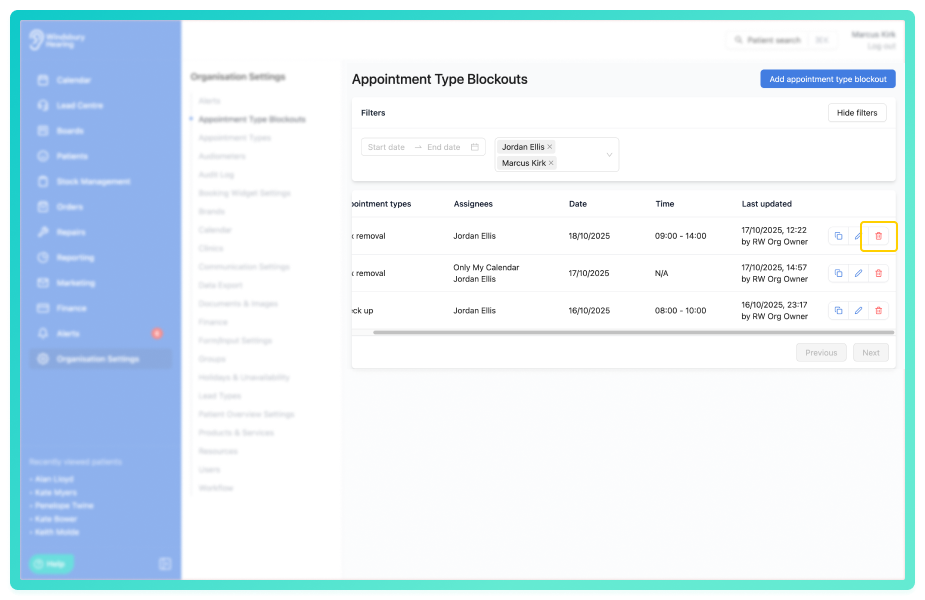Click Add appointment type blockout
Viewport: 925px width, 600px height.
828,79
